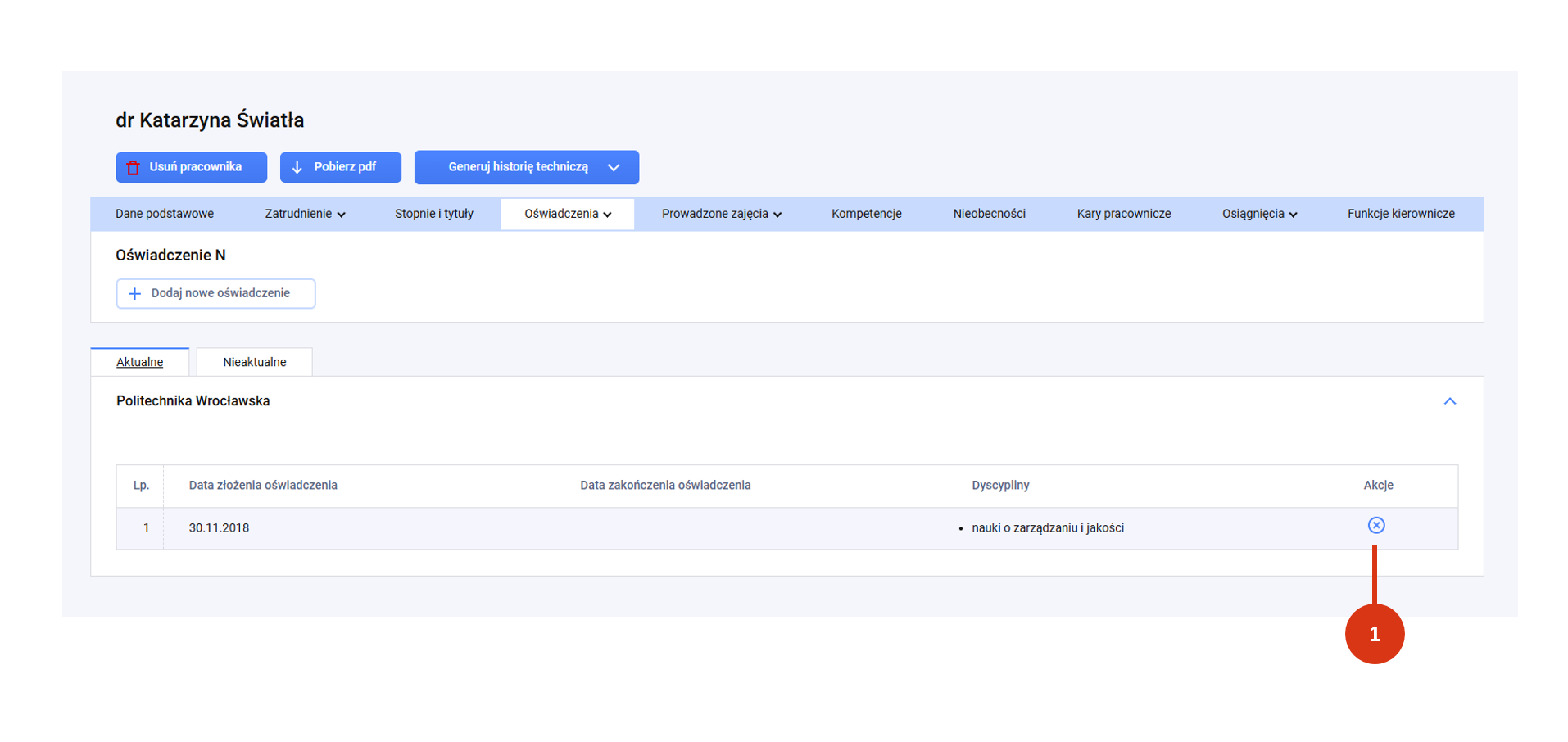Viewport: 1568px width, 742px height.
Task: Open the Dane podstawowe tab
Action: [165, 214]
